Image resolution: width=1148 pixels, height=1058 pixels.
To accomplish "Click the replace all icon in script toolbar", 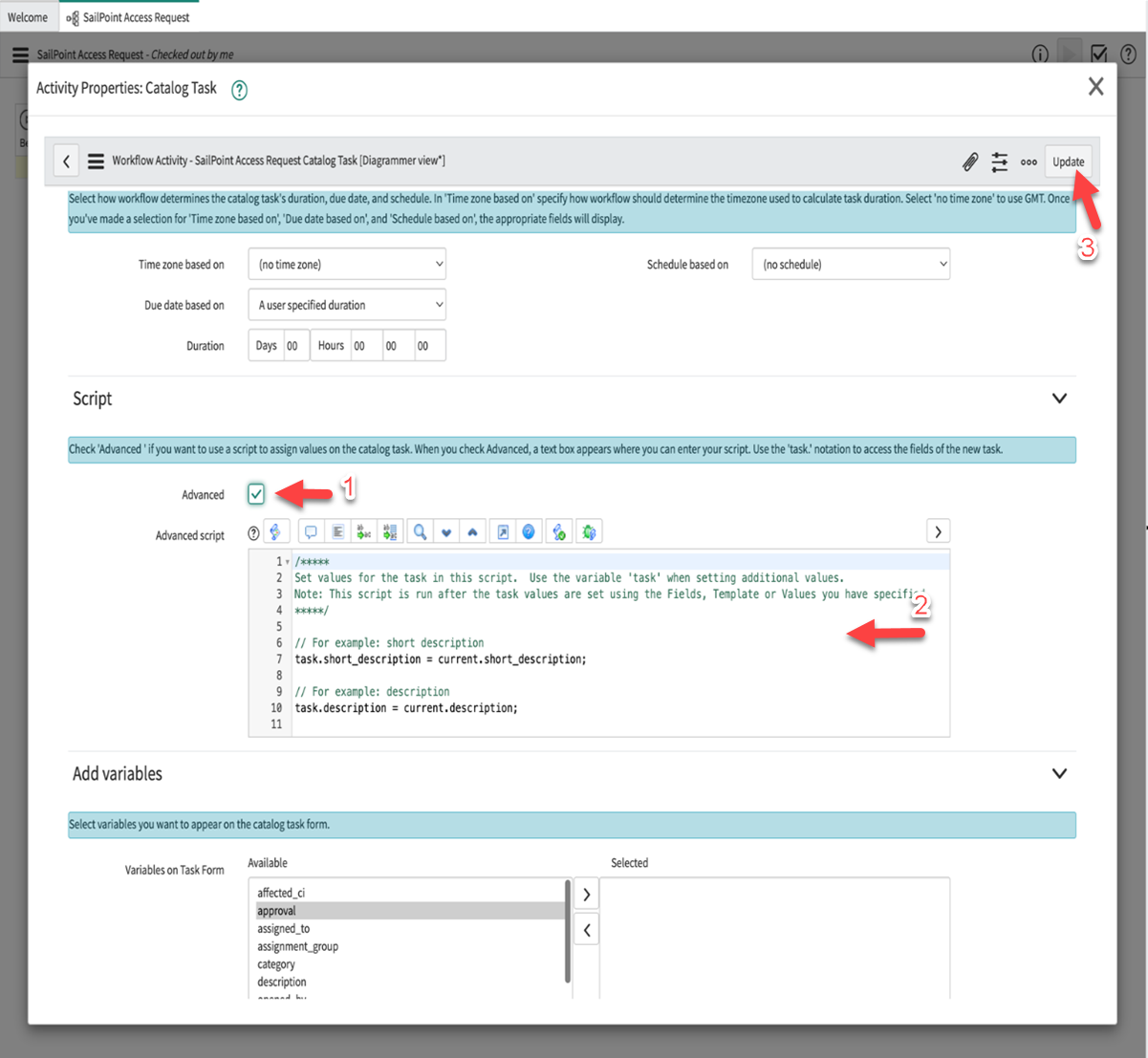I will click(x=391, y=532).
